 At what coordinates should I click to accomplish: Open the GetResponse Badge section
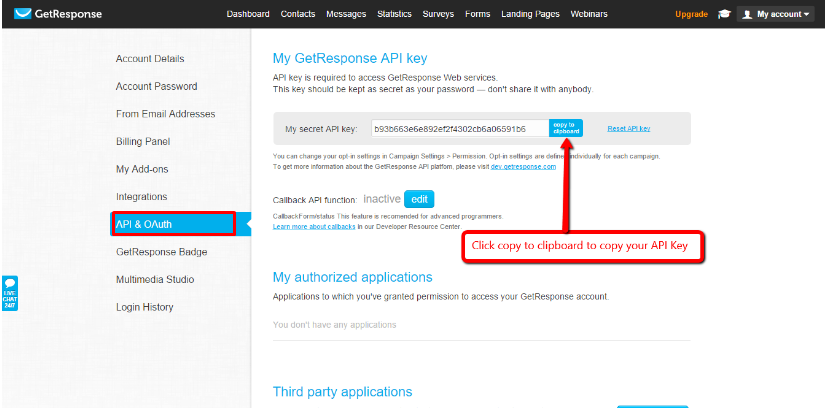[161, 252]
